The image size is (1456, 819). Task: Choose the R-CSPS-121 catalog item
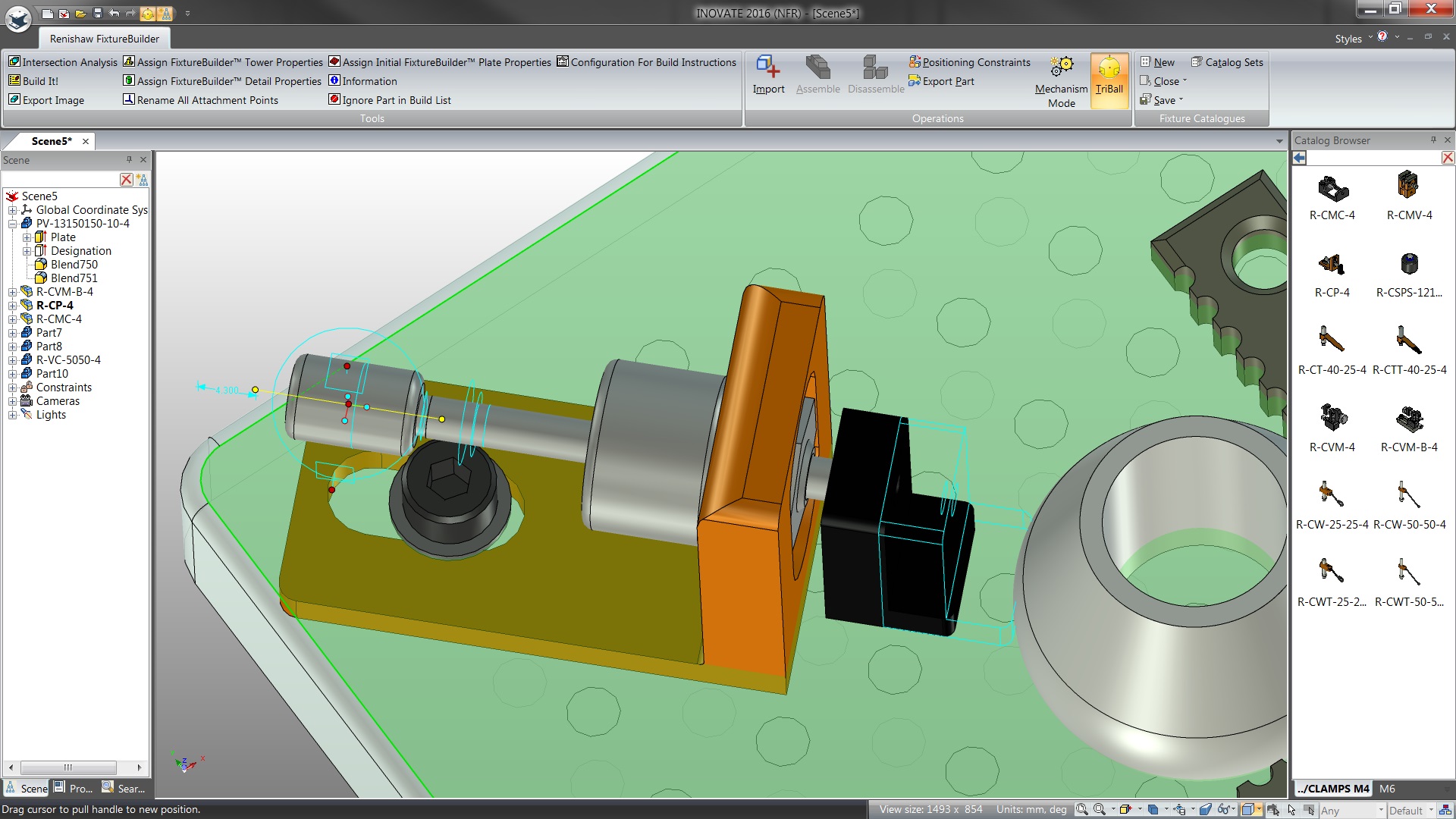(x=1408, y=265)
